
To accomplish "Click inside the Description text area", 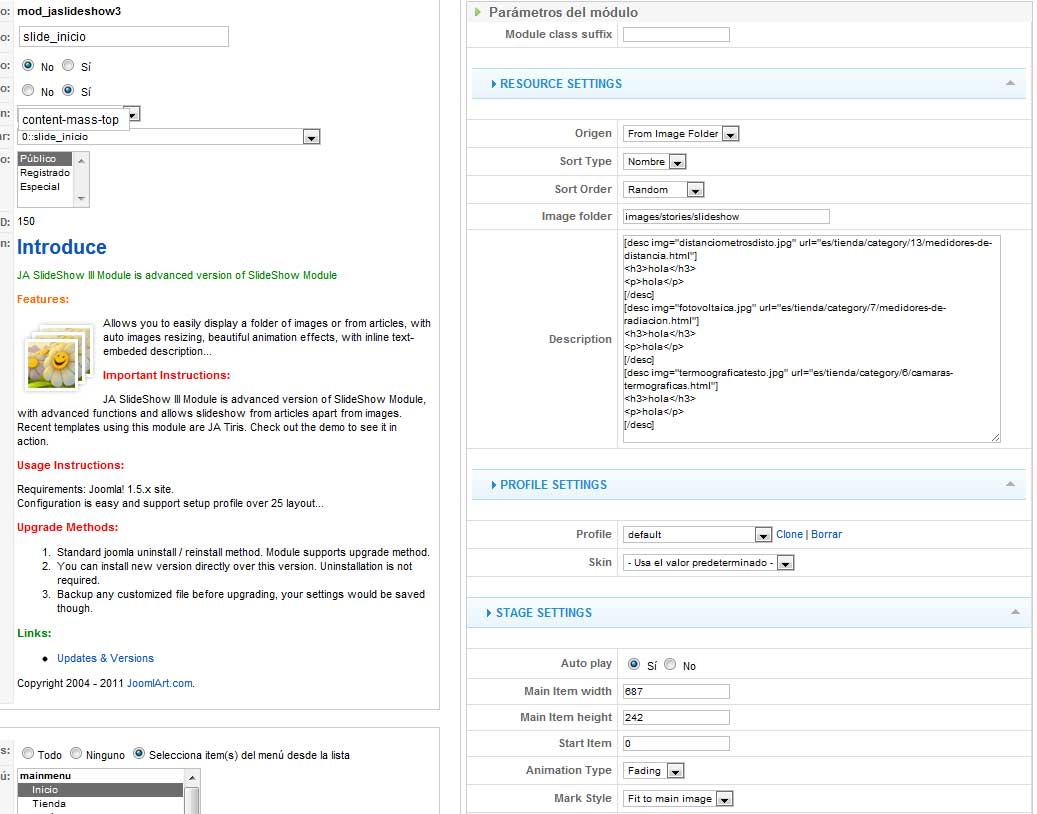I will point(811,339).
